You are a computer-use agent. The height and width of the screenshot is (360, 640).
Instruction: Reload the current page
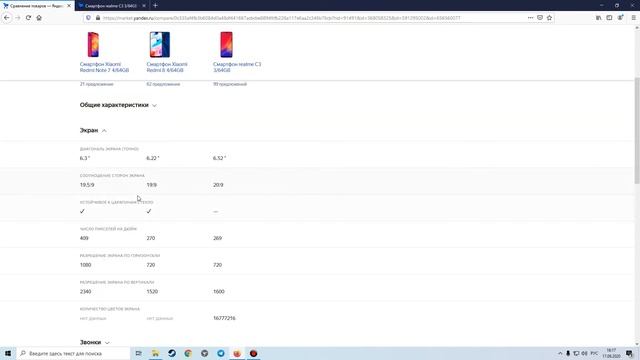(28, 18)
